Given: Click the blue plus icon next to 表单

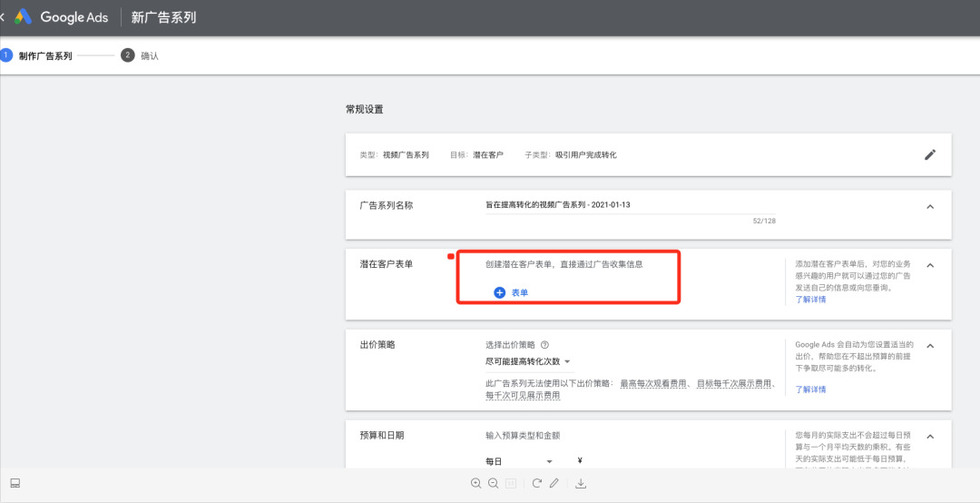Looking at the screenshot, I should click(499, 292).
